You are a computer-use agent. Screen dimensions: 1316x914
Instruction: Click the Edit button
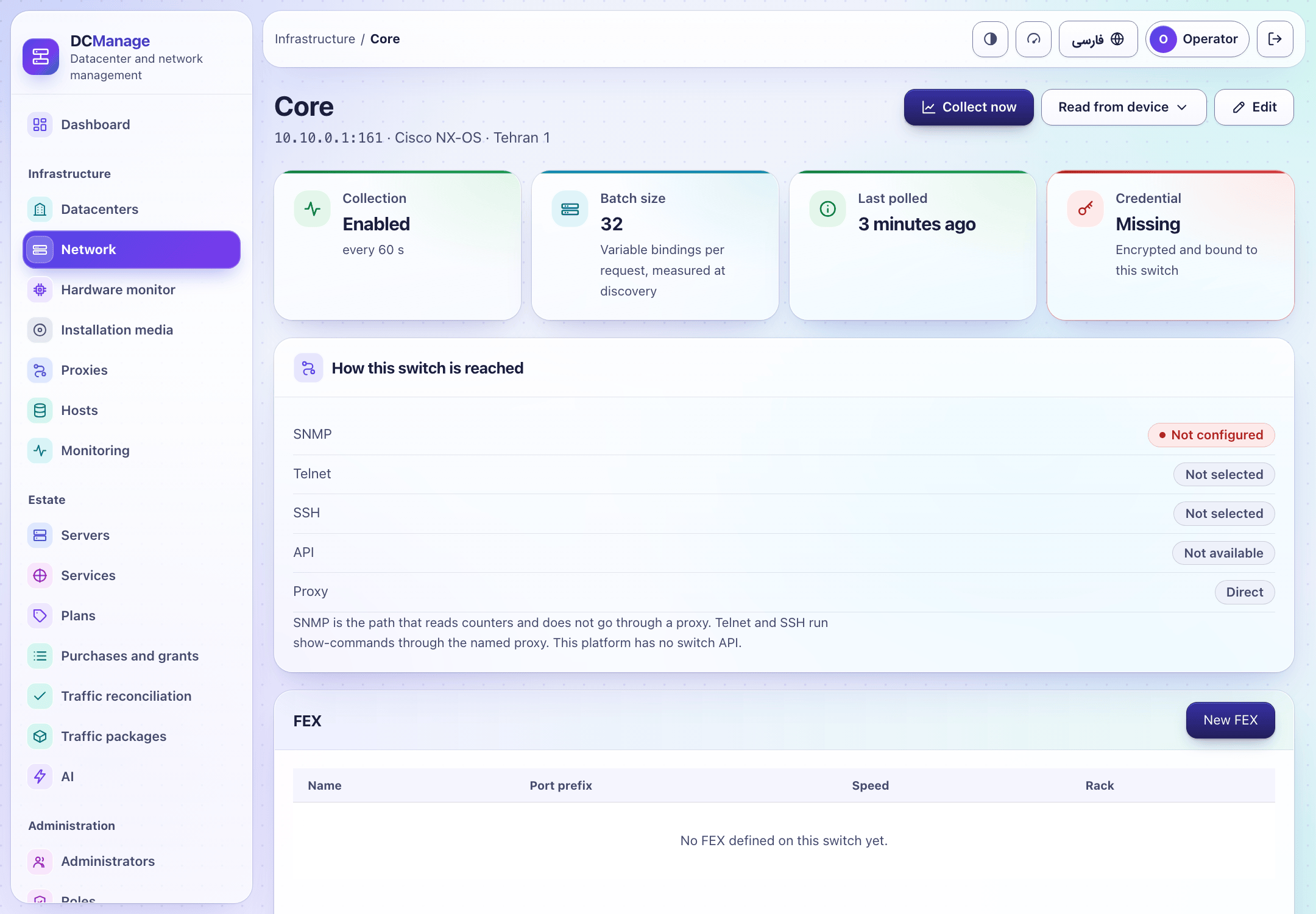click(x=1254, y=107)
